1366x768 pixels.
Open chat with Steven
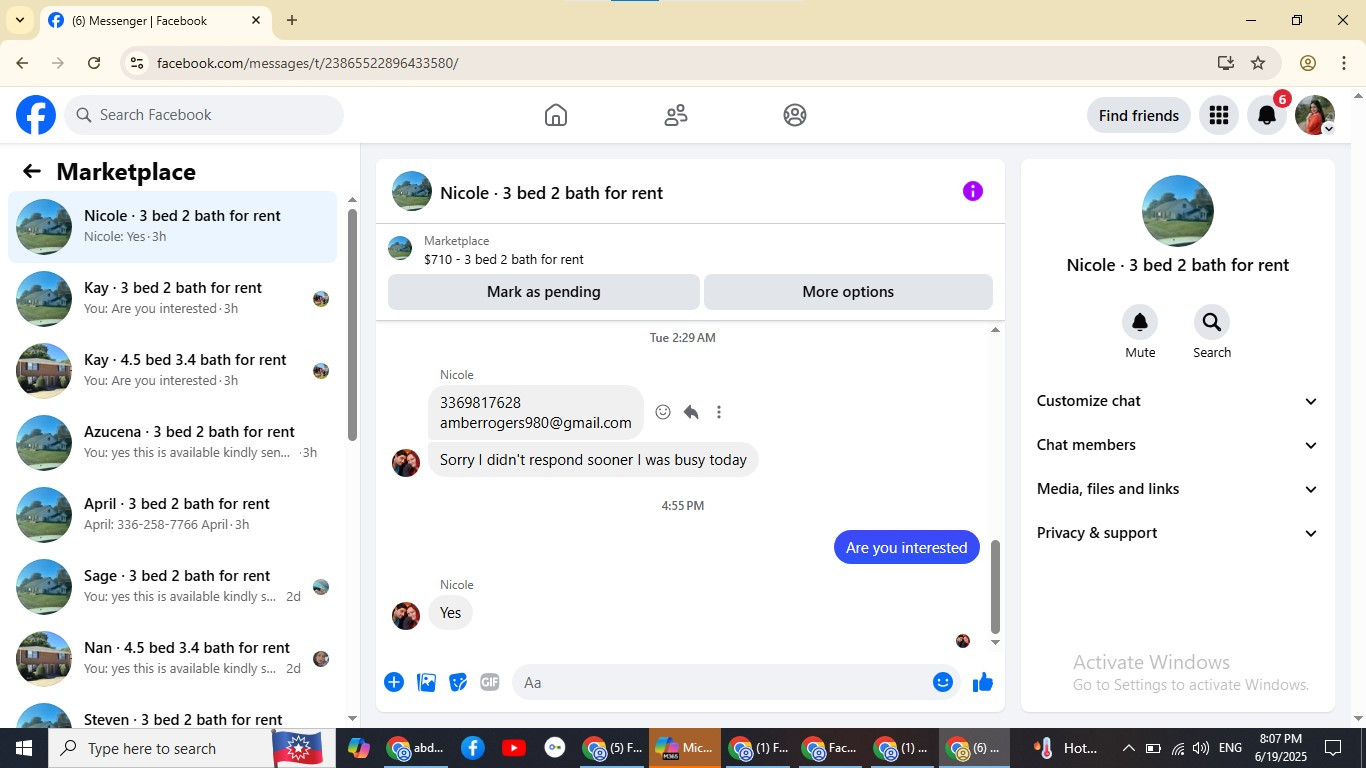172,714
